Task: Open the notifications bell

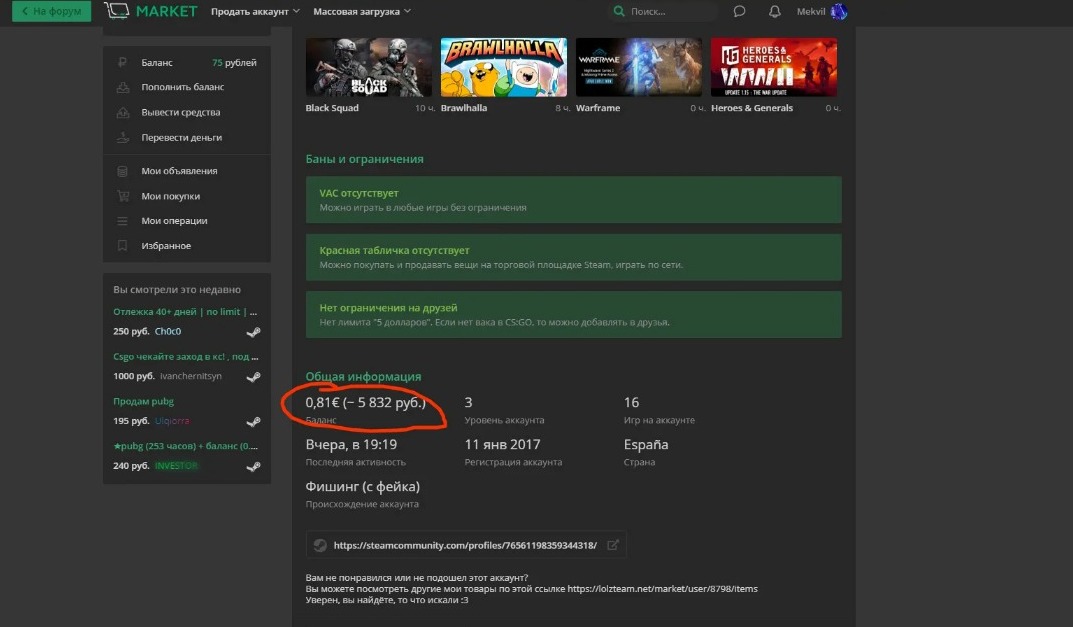Action: coord(774,12)
